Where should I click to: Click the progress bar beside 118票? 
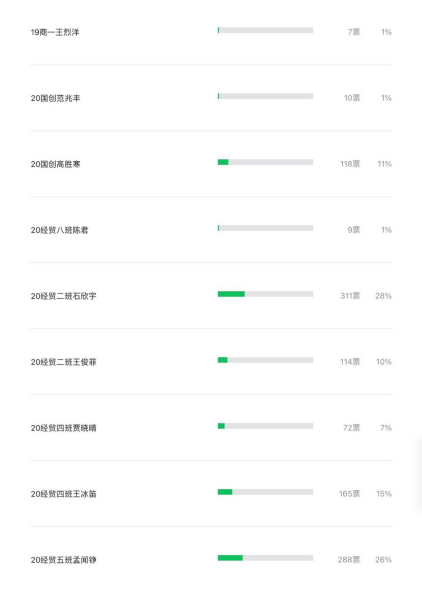[x=265, y=162]
